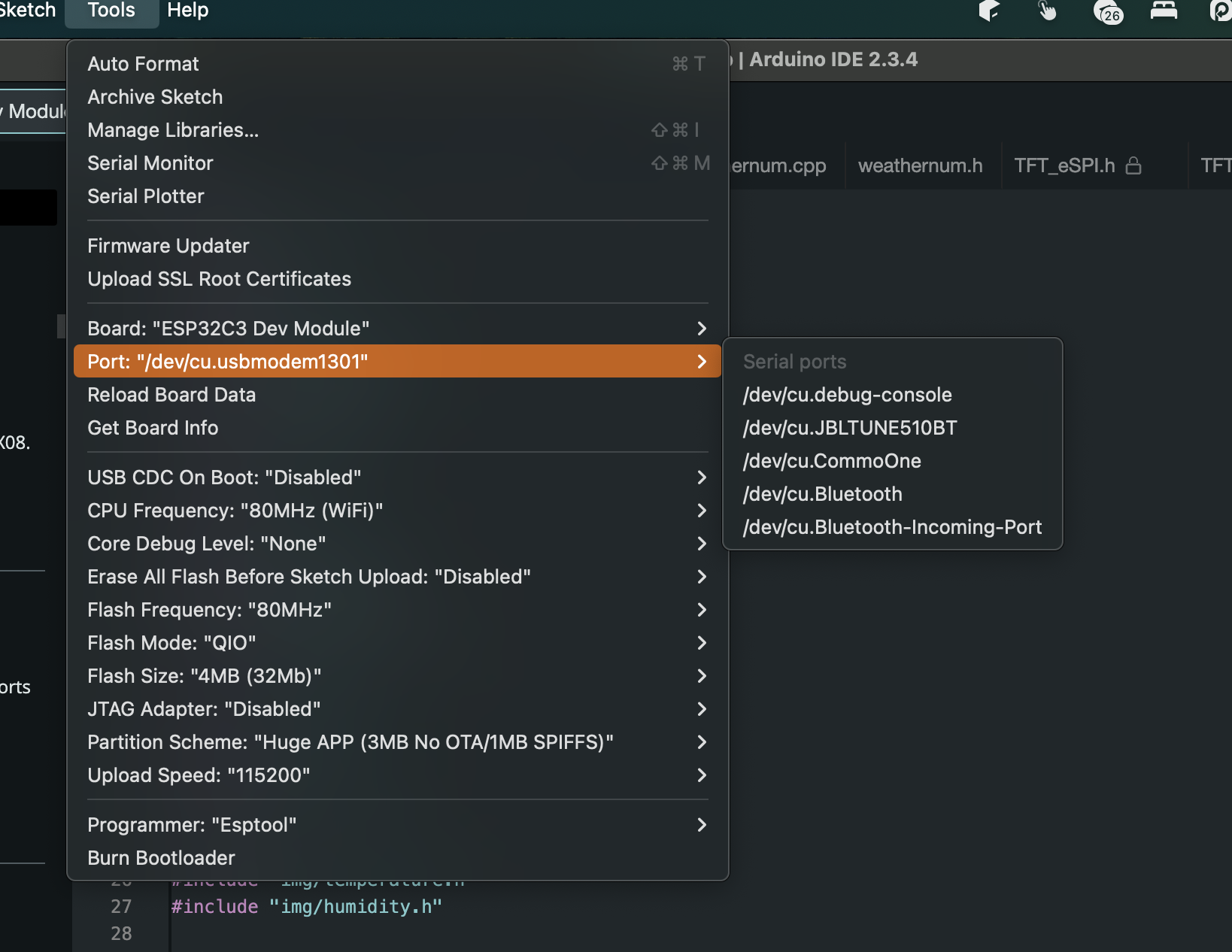Expand CPU Frequency "80MHz (WiFi)" submenu
The height and width of the screenshot is (952, 1232).
pyautogui.click(x=398, y=511)
